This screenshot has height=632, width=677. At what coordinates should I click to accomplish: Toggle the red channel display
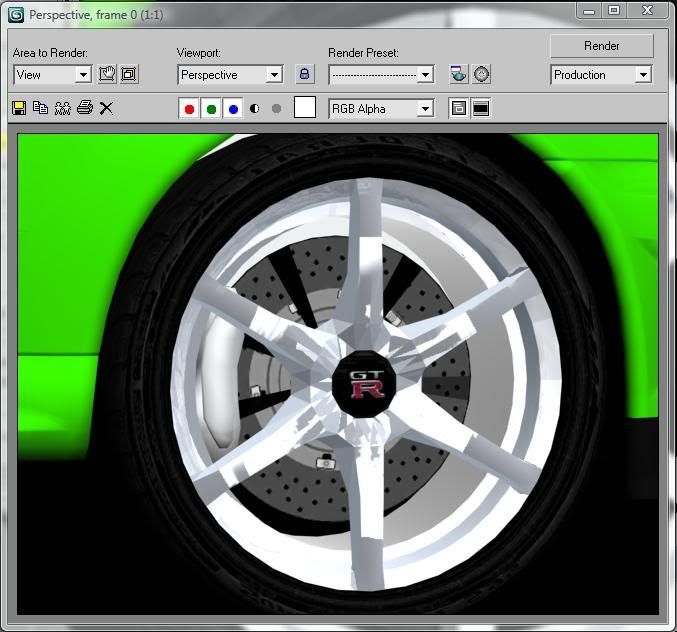[x=189, y=109]
